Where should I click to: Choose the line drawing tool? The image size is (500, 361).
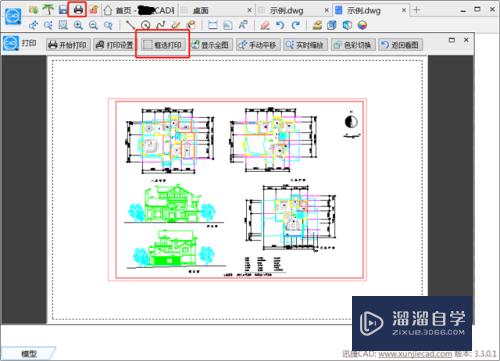click(x=130, y=25)
